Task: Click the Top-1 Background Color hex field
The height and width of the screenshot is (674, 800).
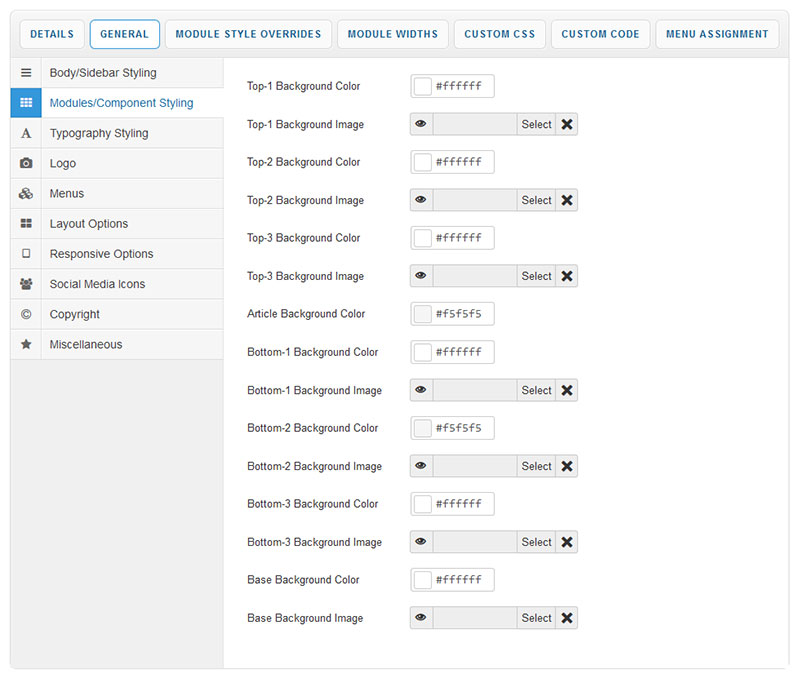Action: tap(462, 86)
